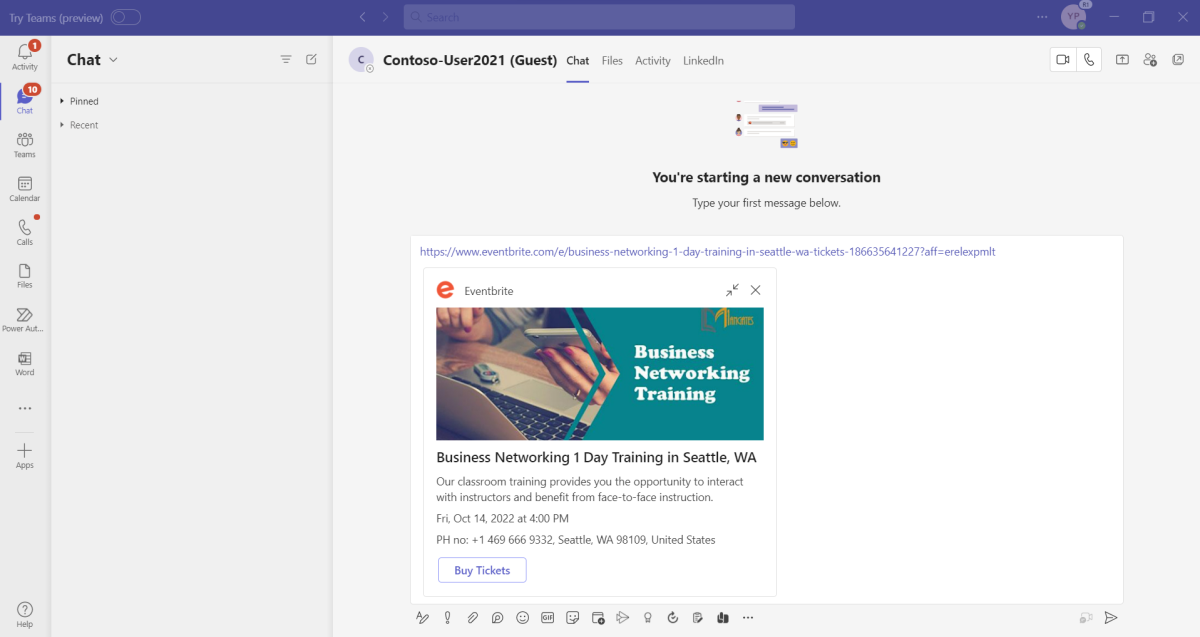The image size is (1200, 637).
Task: Open the emoji picker
Action: click(x=522, y=618)
